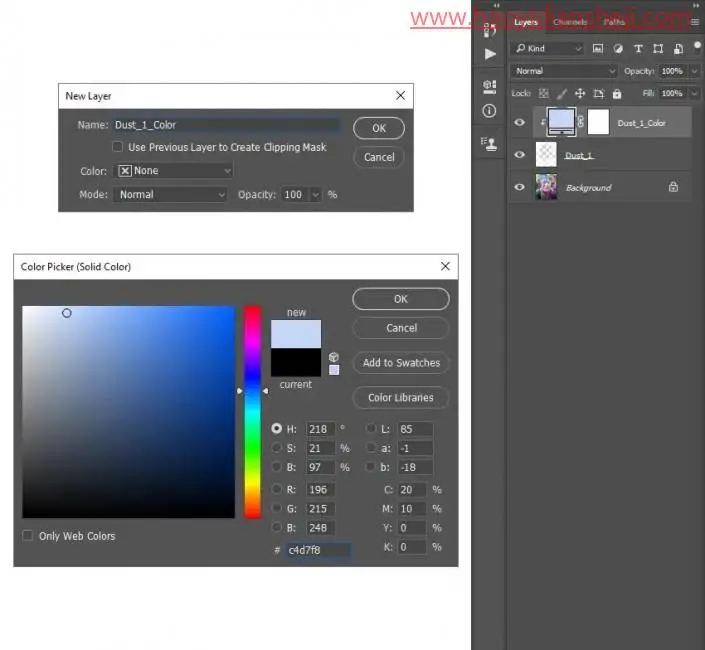The width and height of the screenshot is (705, 650).
Task: Open the Clone Source stamp panel icon
Action: click(489, 143)
